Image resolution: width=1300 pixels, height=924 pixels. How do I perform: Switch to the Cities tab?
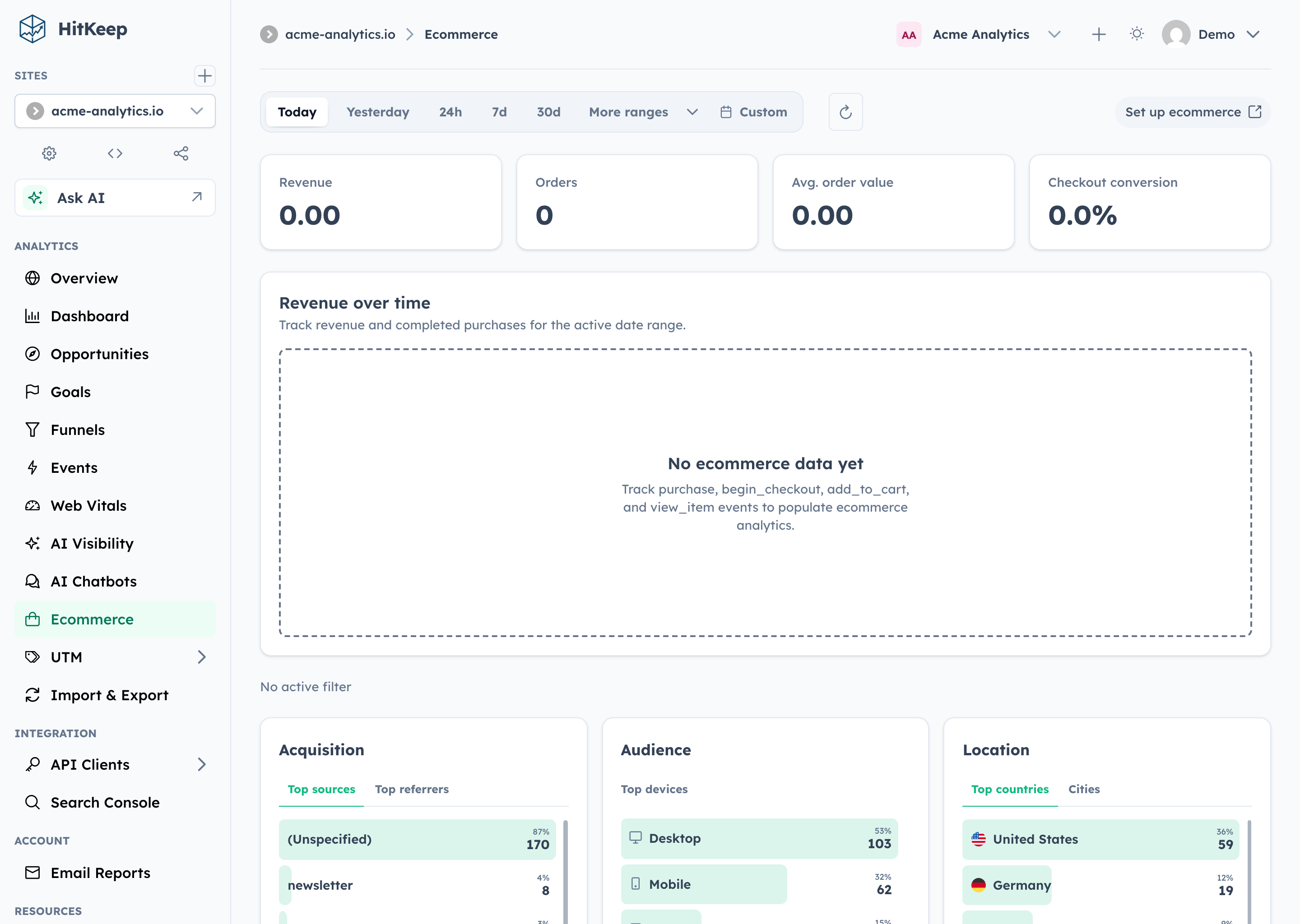[1084, 789]
